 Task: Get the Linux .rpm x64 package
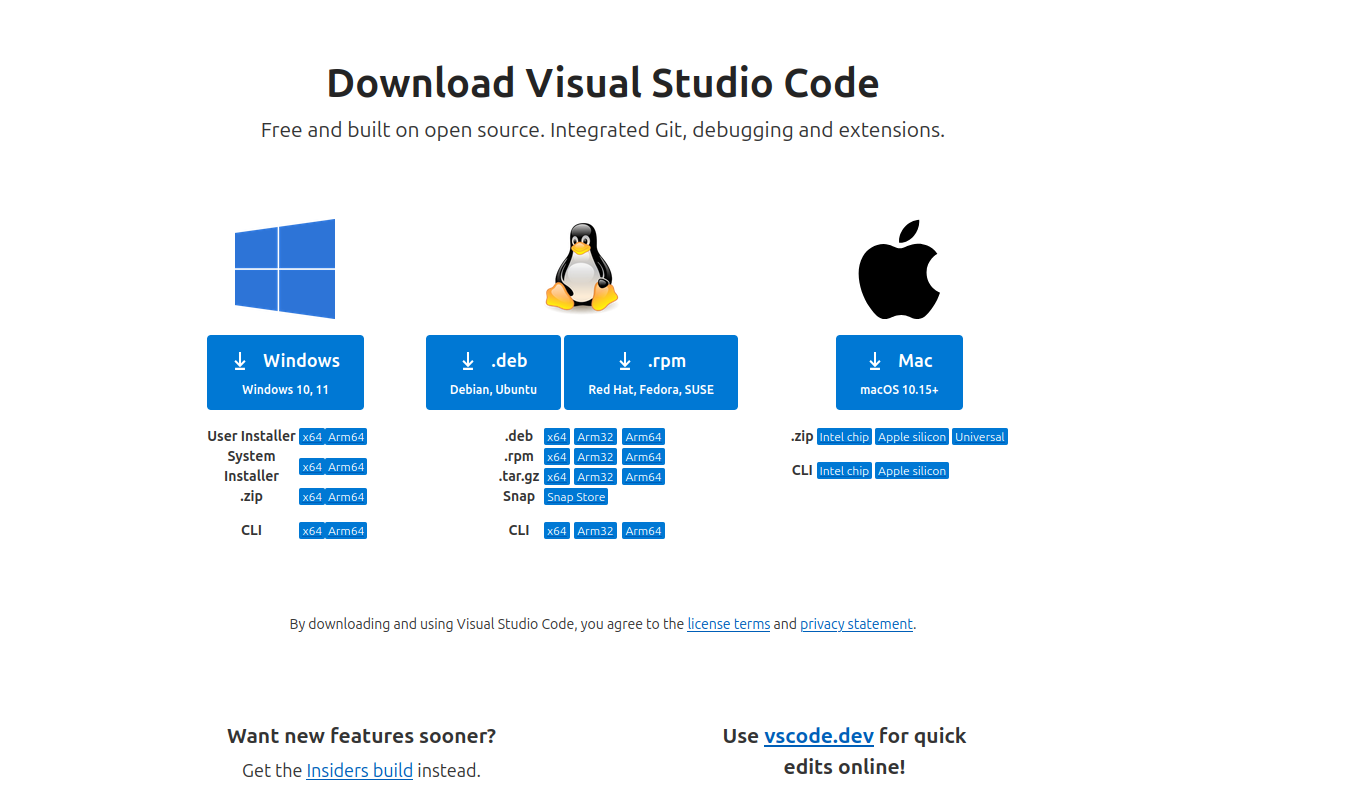(x=557, y=457)
